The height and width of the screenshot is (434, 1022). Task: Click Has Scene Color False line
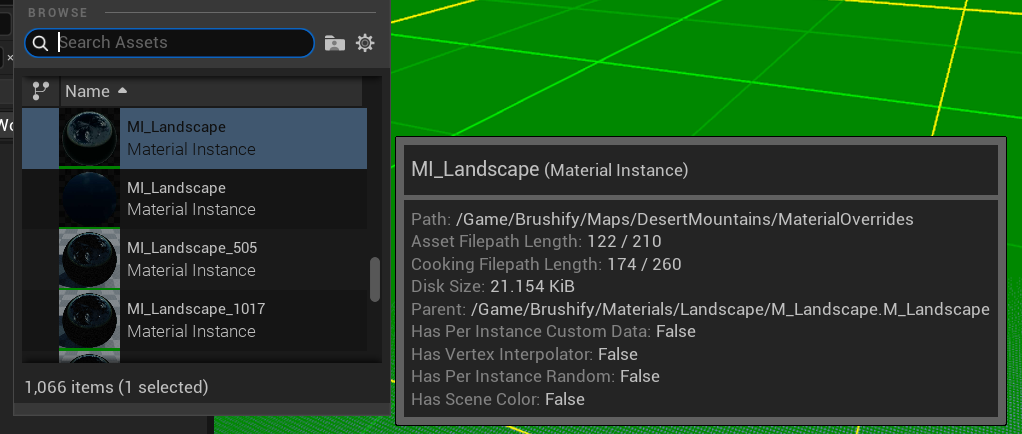pyautogui.click(x=498, y=399)
